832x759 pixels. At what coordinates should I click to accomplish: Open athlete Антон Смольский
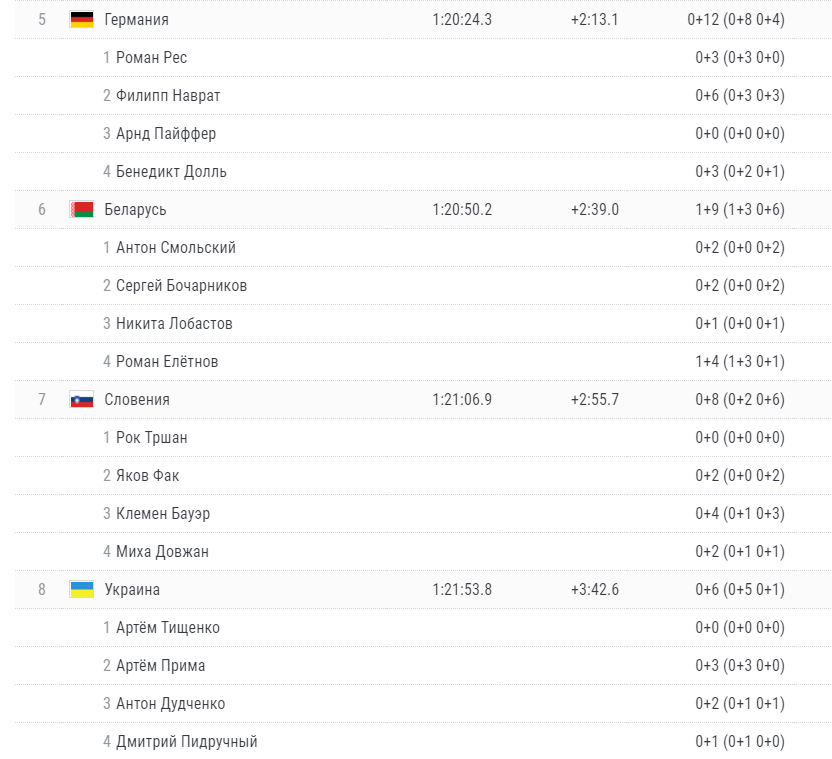pos(176,247)
